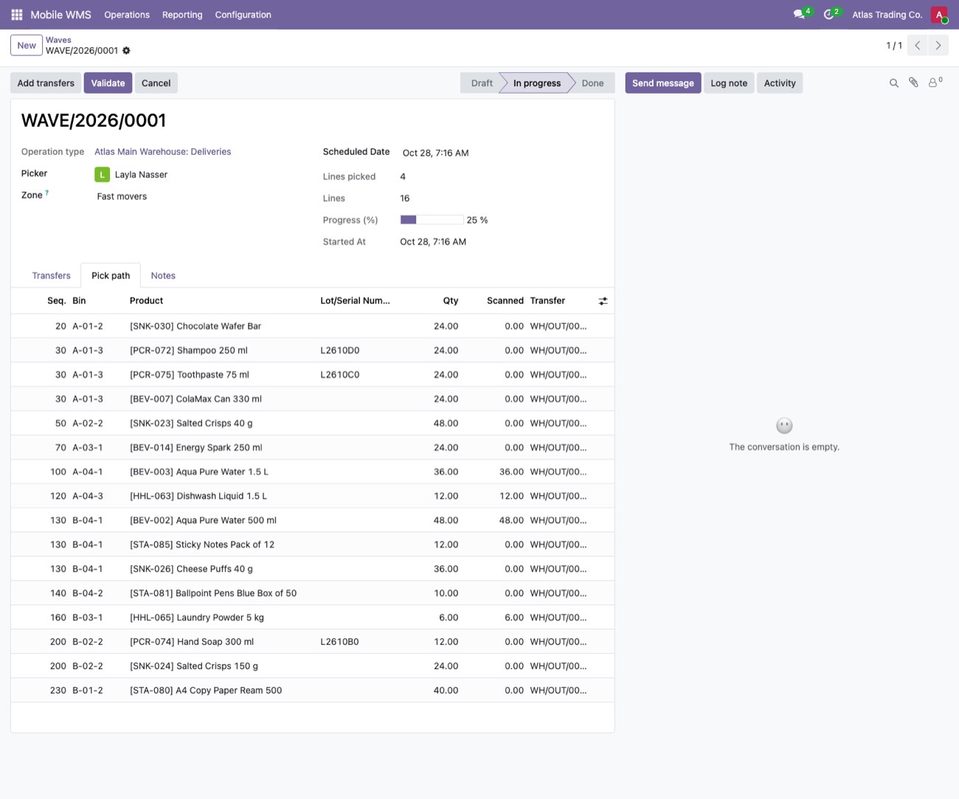Image resolution: width=959 pixels, height=799 pixels.
Task: Open the activities clock icon
Action: pos(829,14)
